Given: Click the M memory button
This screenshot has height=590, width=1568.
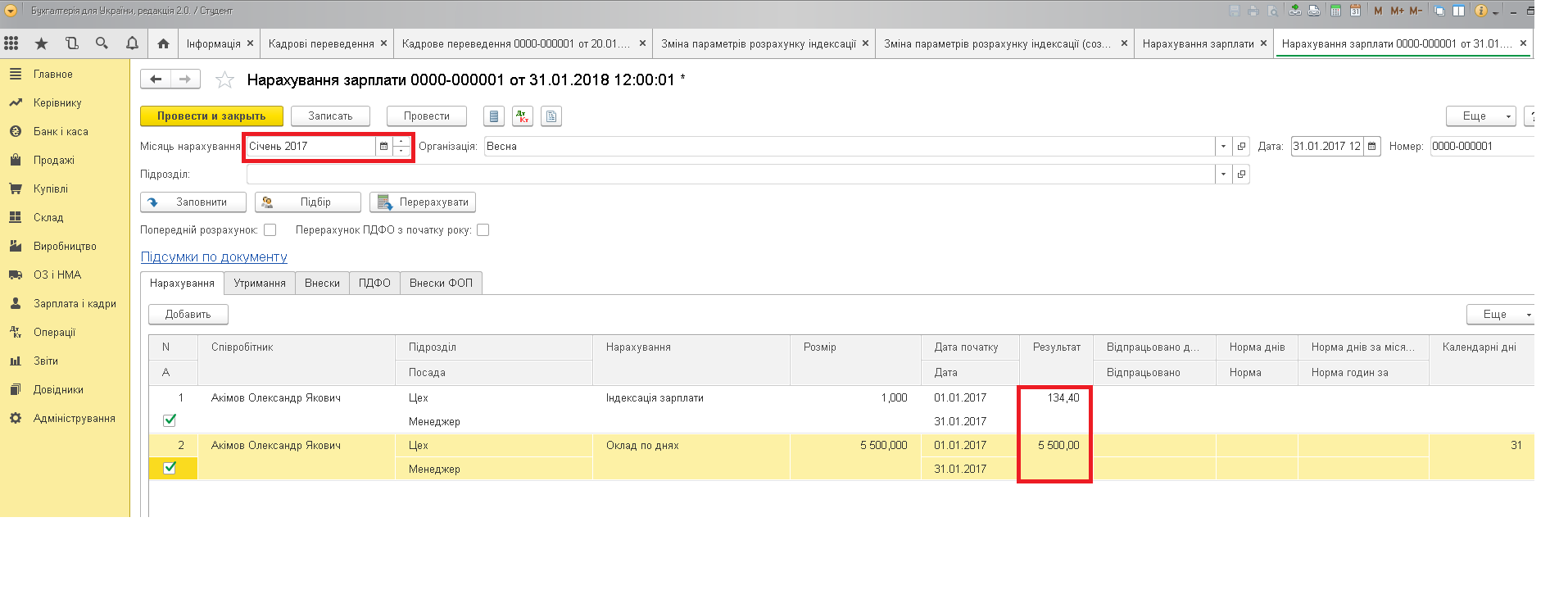Looking at the screenshot, I should (1378, 11).
